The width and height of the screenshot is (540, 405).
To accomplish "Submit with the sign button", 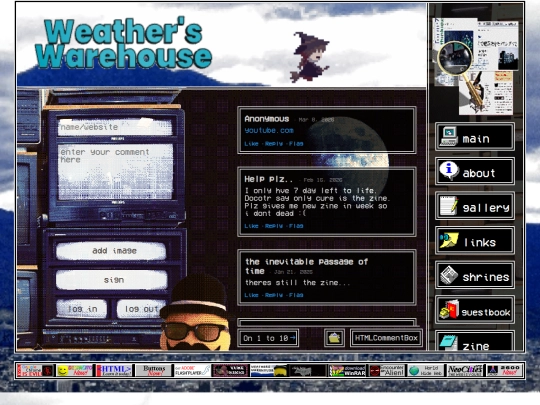I will click(x=112, y=280).
